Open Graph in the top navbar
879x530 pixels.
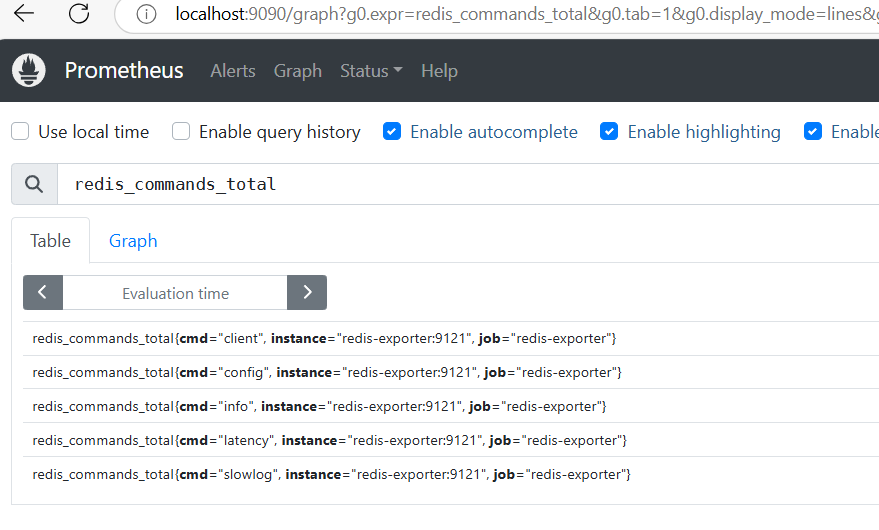pos(298,71)
